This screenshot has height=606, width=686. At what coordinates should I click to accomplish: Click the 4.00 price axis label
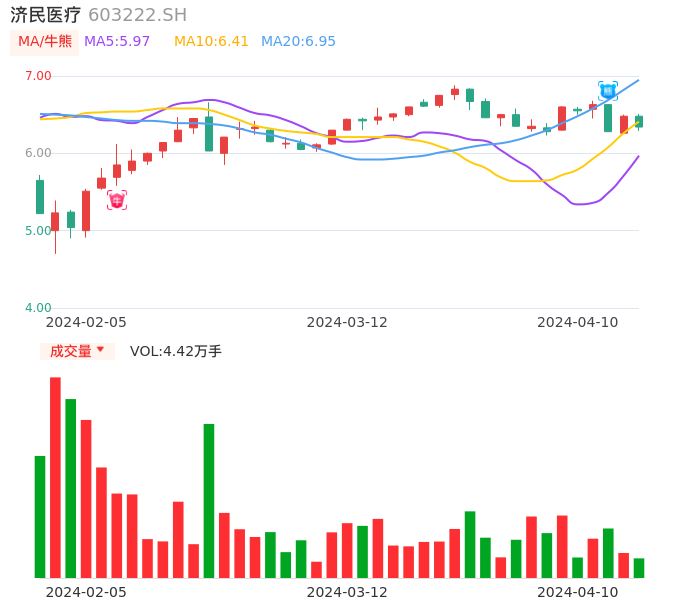[38, 308]
